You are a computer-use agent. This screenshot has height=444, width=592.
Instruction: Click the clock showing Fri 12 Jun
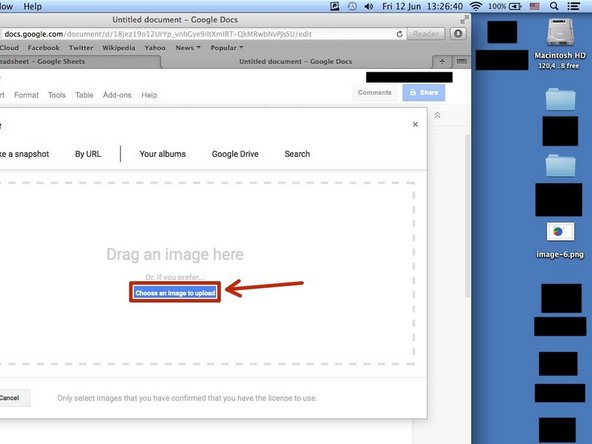click(422, 6)
